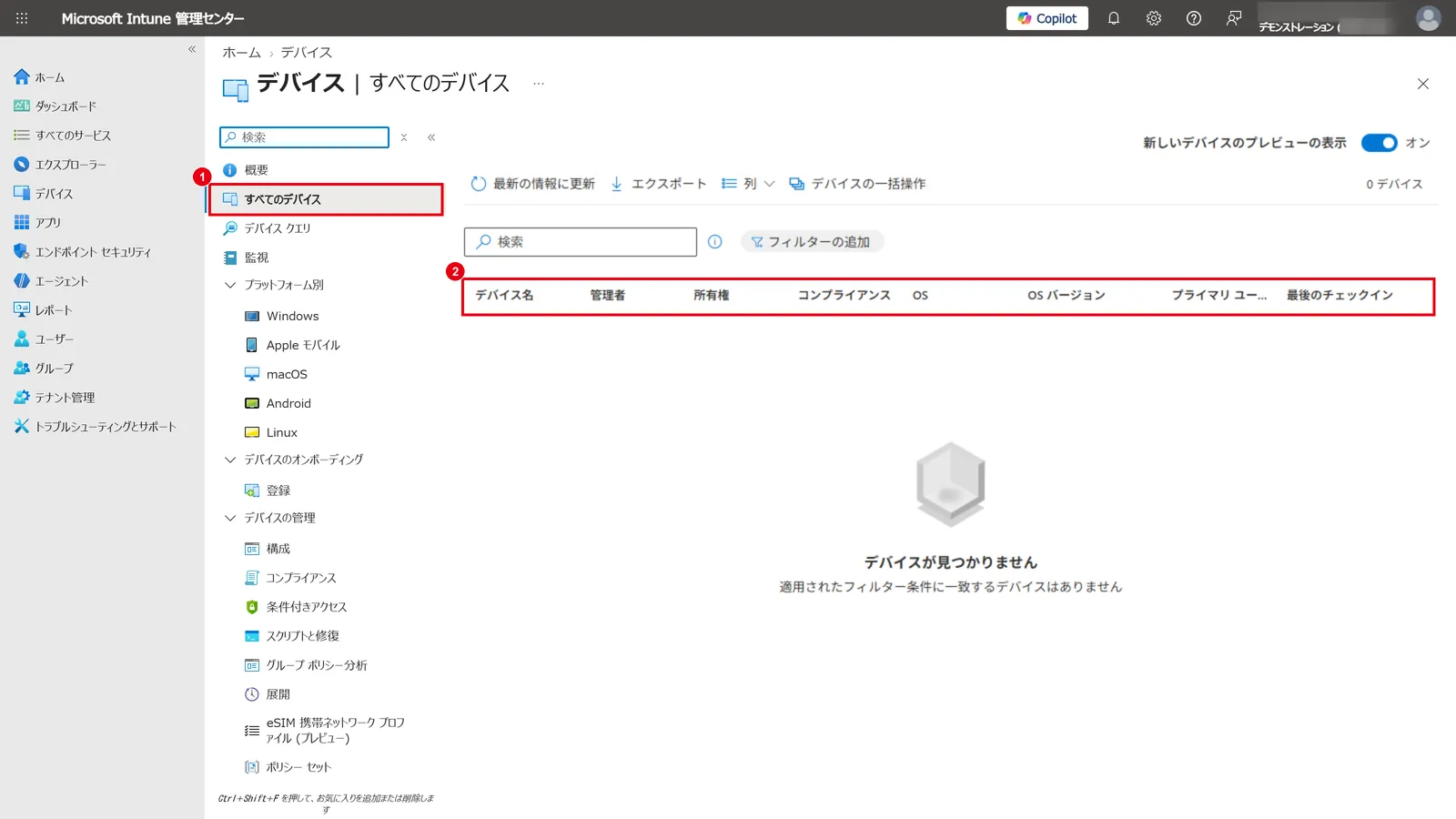Open the notifications bell icon

[x=1113, y=18]
